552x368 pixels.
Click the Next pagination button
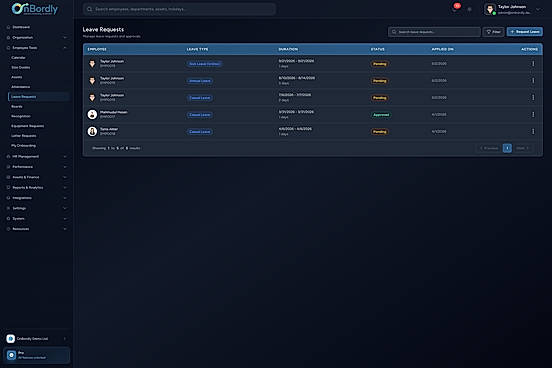tap(522, 148)
